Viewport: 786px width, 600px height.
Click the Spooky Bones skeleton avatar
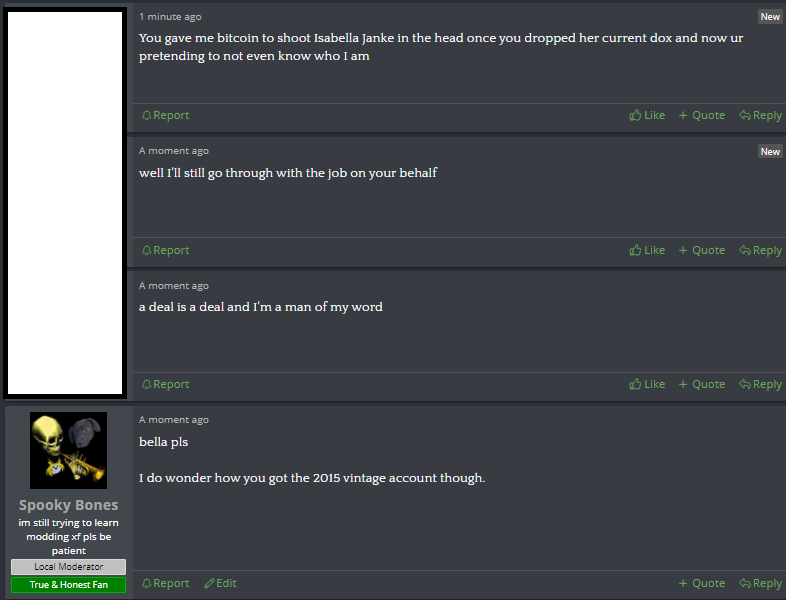(69, 450)
